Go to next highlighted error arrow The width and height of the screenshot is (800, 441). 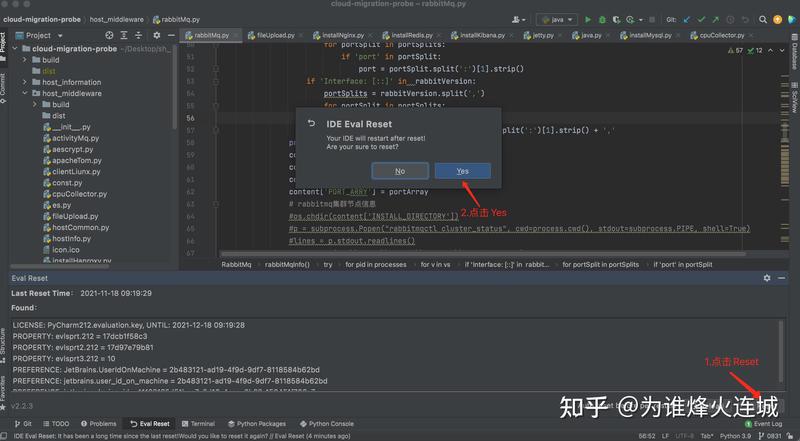coord(782,51)
